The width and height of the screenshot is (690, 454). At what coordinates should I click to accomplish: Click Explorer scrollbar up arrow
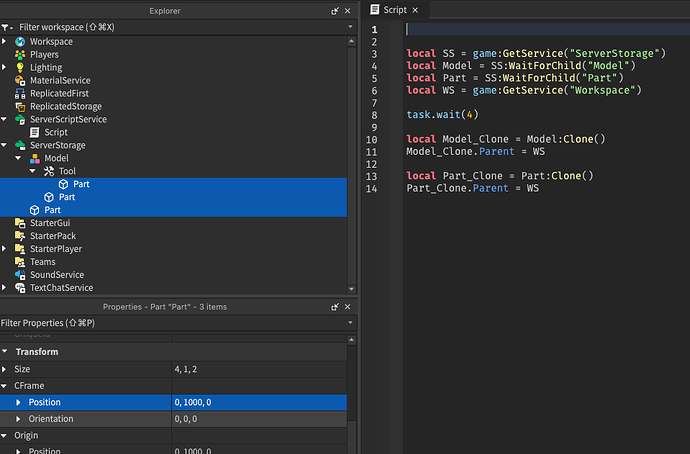pyautogui.click(x=351, y=41)
